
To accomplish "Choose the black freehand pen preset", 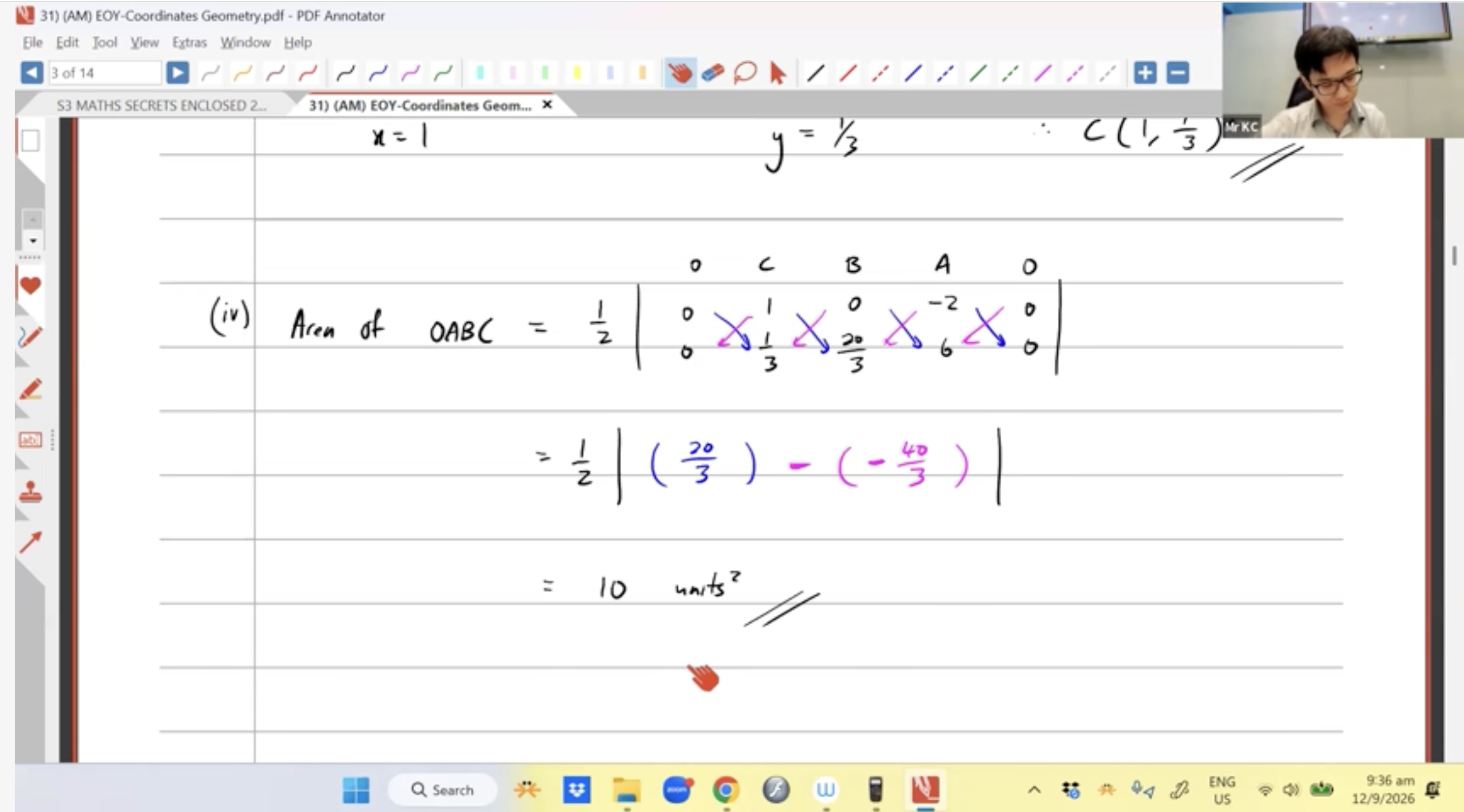I will (x=346, y=73).
